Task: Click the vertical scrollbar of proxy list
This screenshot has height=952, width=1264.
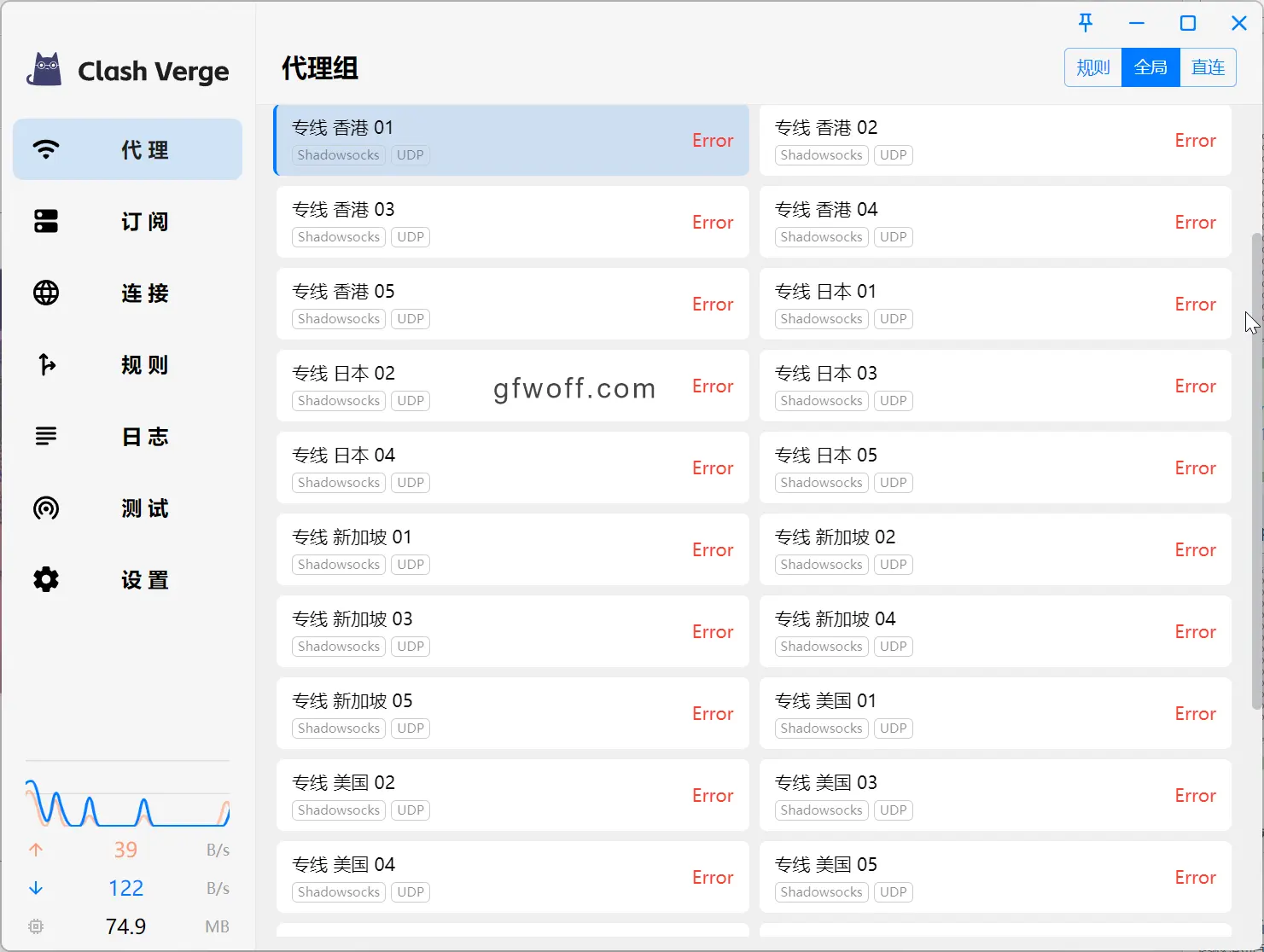Action: [1256, 471]
